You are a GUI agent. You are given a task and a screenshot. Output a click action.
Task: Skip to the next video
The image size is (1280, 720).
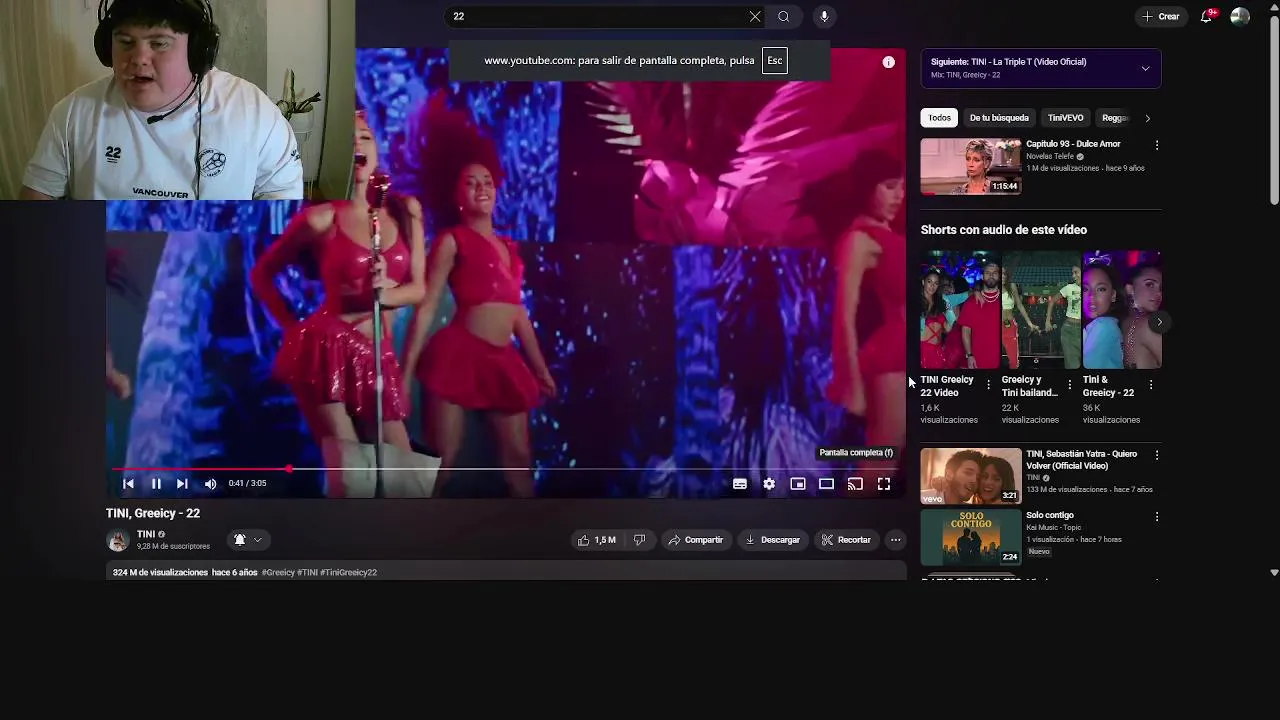tap(182, 483)
